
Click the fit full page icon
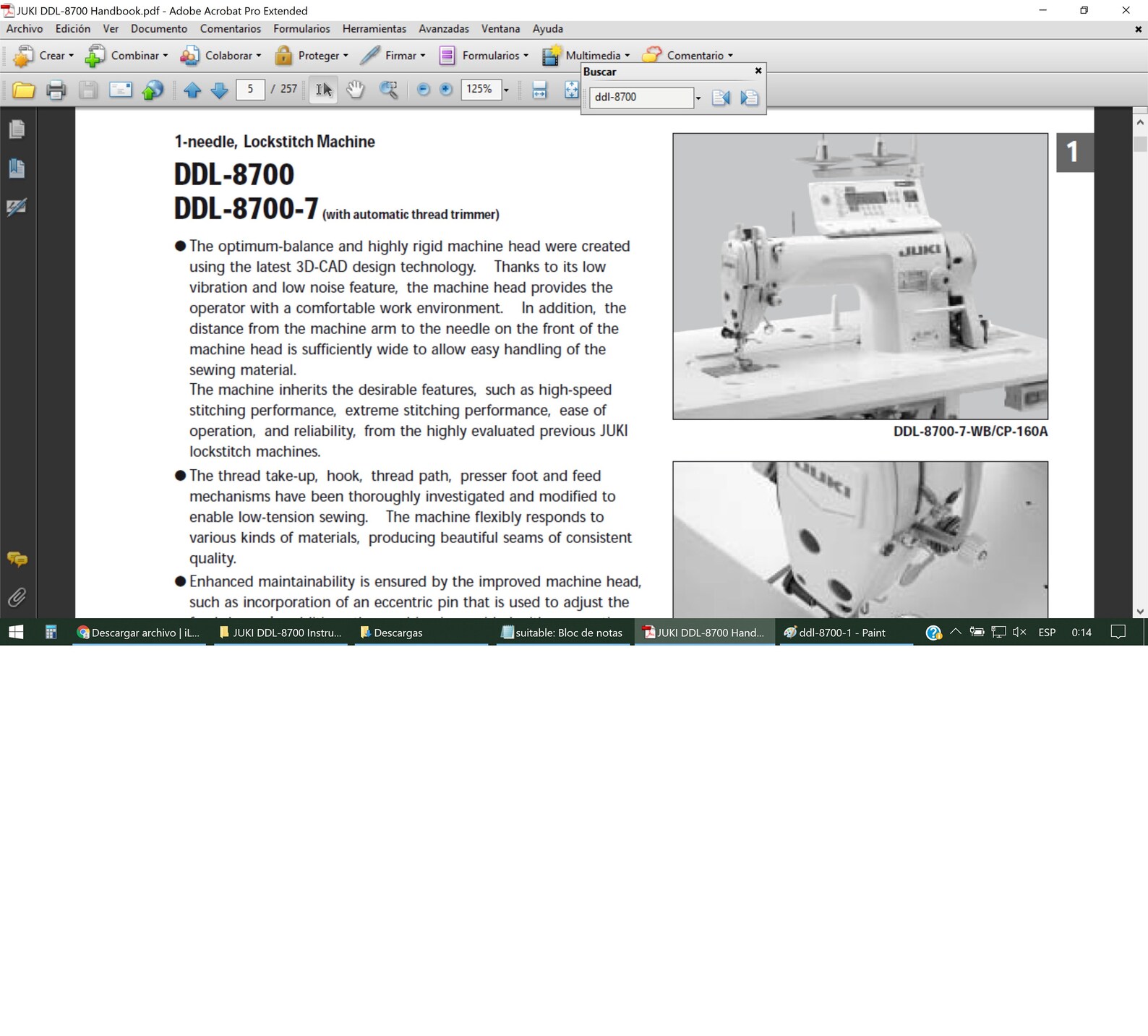click(571, 90)
